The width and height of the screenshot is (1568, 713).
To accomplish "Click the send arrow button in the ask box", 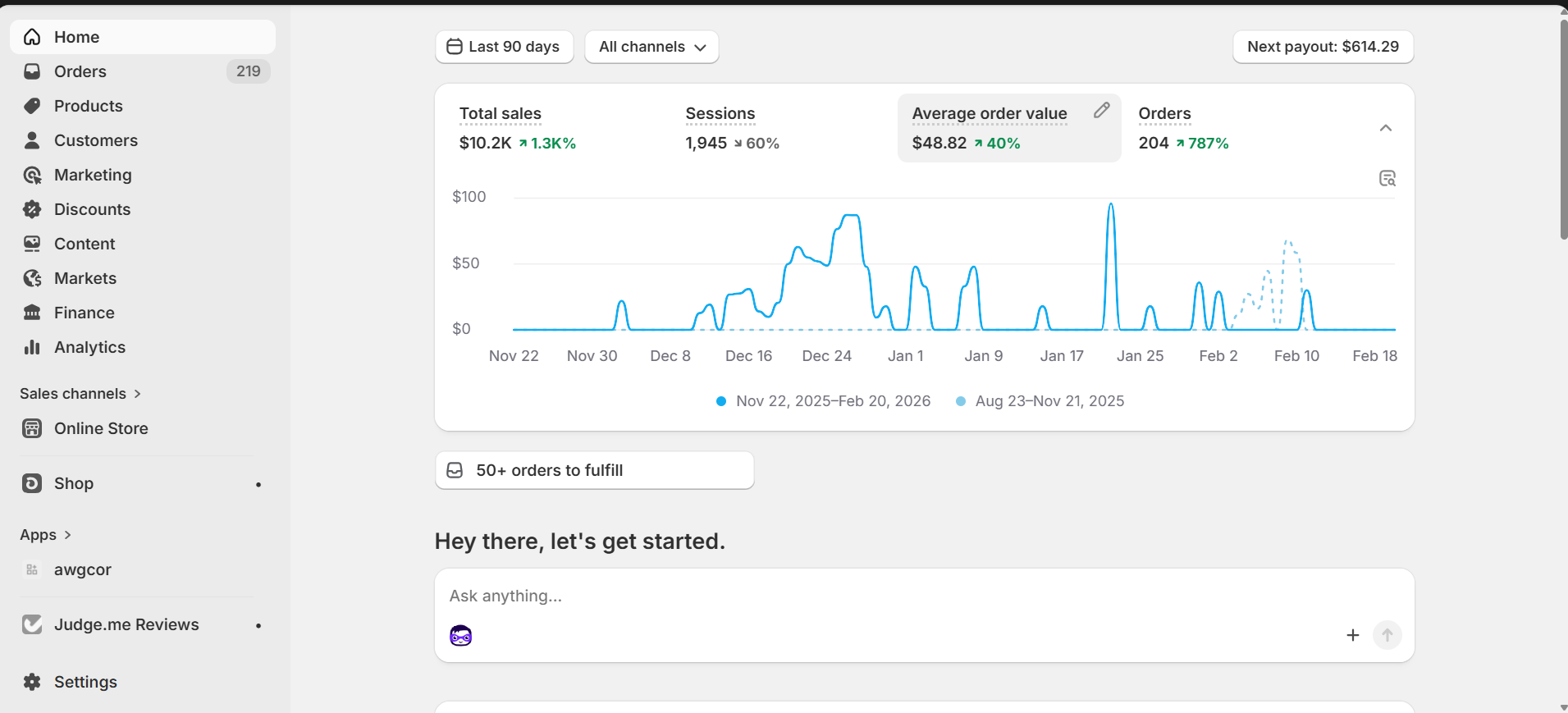I will click(1387, 635).
